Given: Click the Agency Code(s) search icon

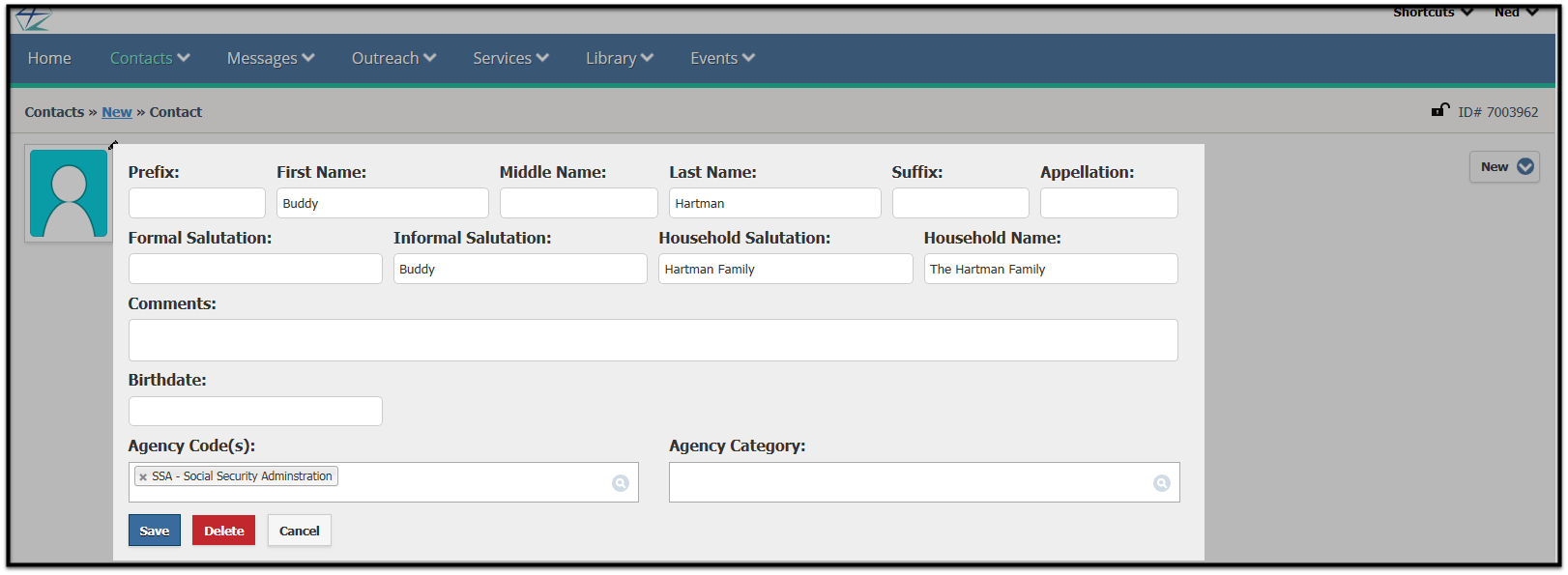Looking at the screenshot, I should point(621,483).
